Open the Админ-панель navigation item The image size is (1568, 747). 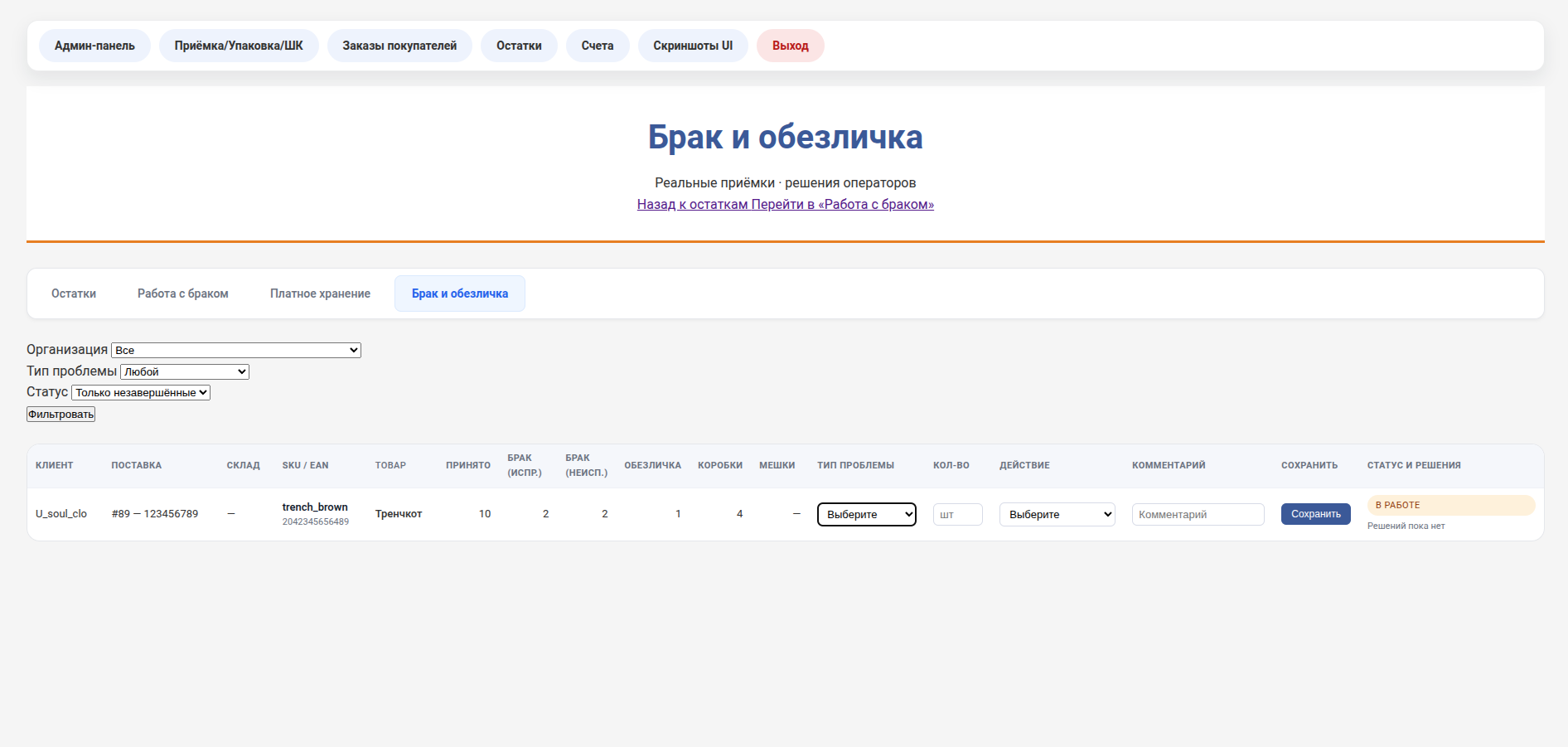(94, 46)
